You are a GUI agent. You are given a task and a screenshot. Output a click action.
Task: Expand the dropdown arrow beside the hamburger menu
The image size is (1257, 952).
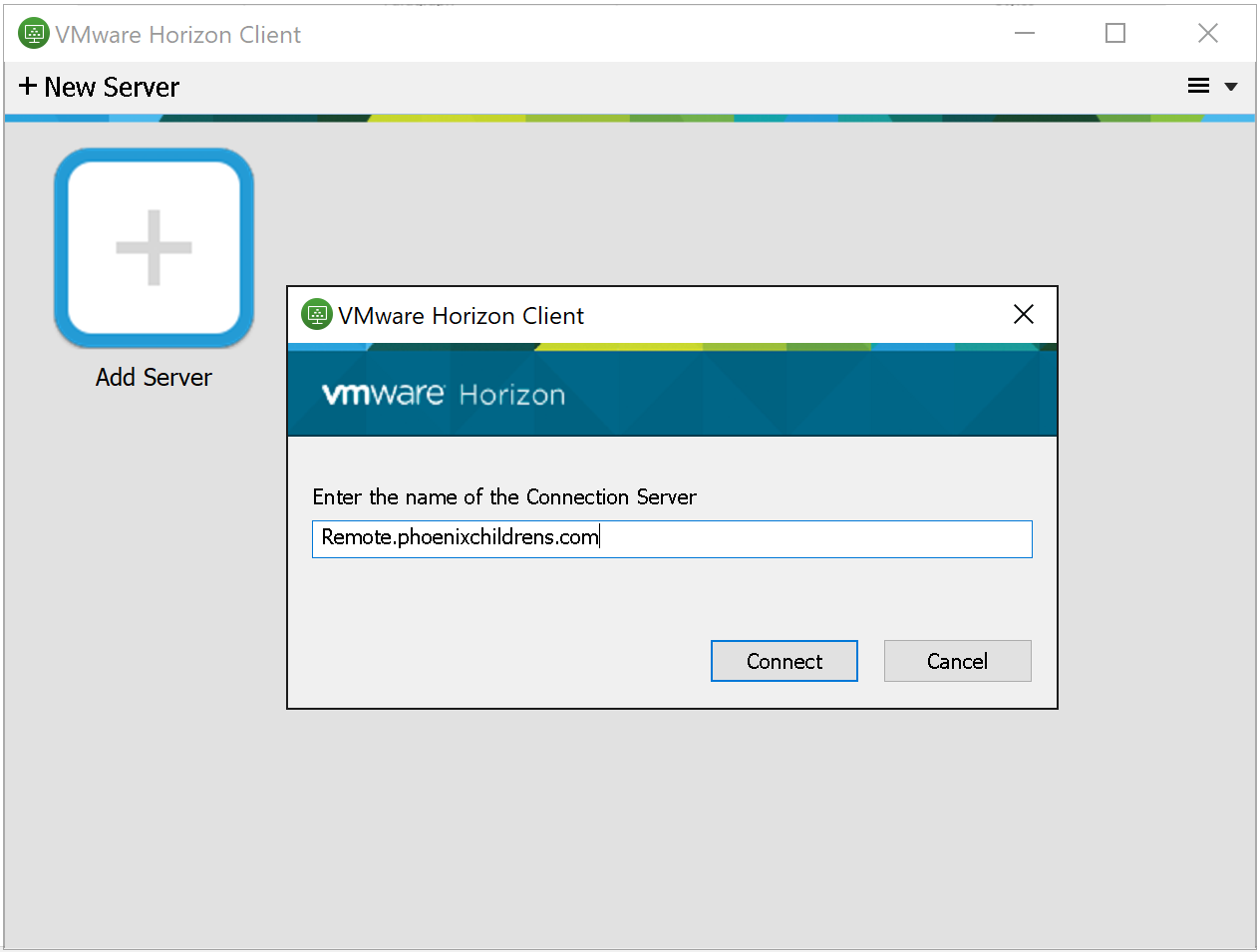[1231, 87]
